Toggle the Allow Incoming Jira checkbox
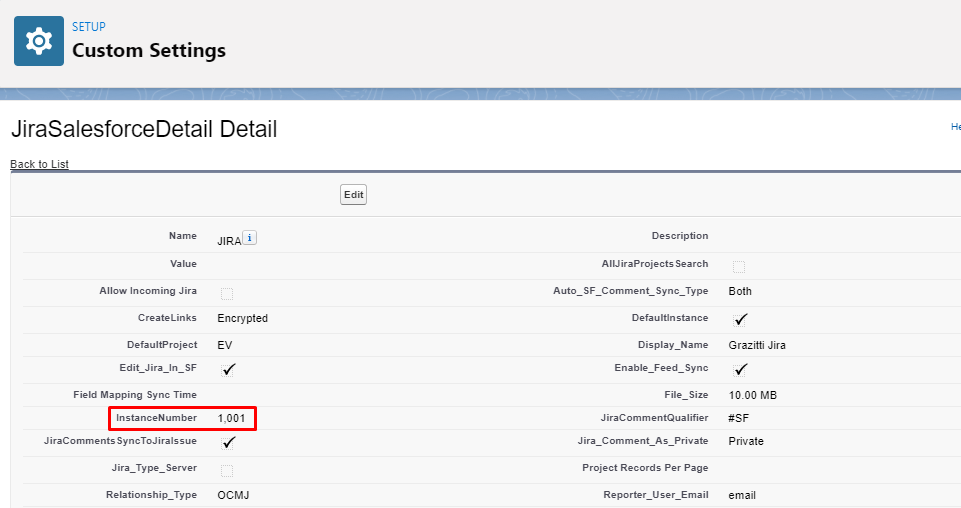961x508 pixels. pos(227,294)
